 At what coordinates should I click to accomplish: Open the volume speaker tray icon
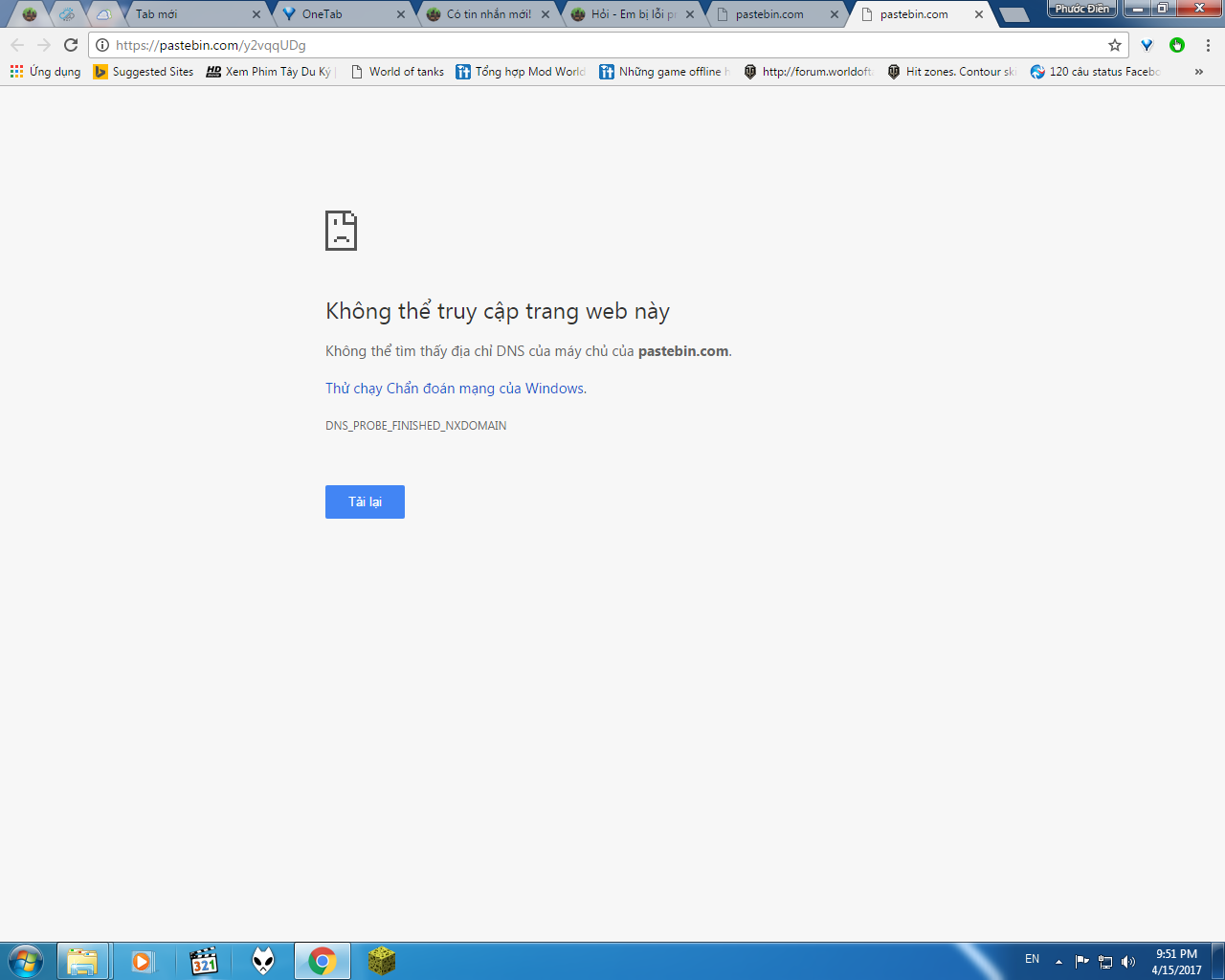pos(1128,962)
